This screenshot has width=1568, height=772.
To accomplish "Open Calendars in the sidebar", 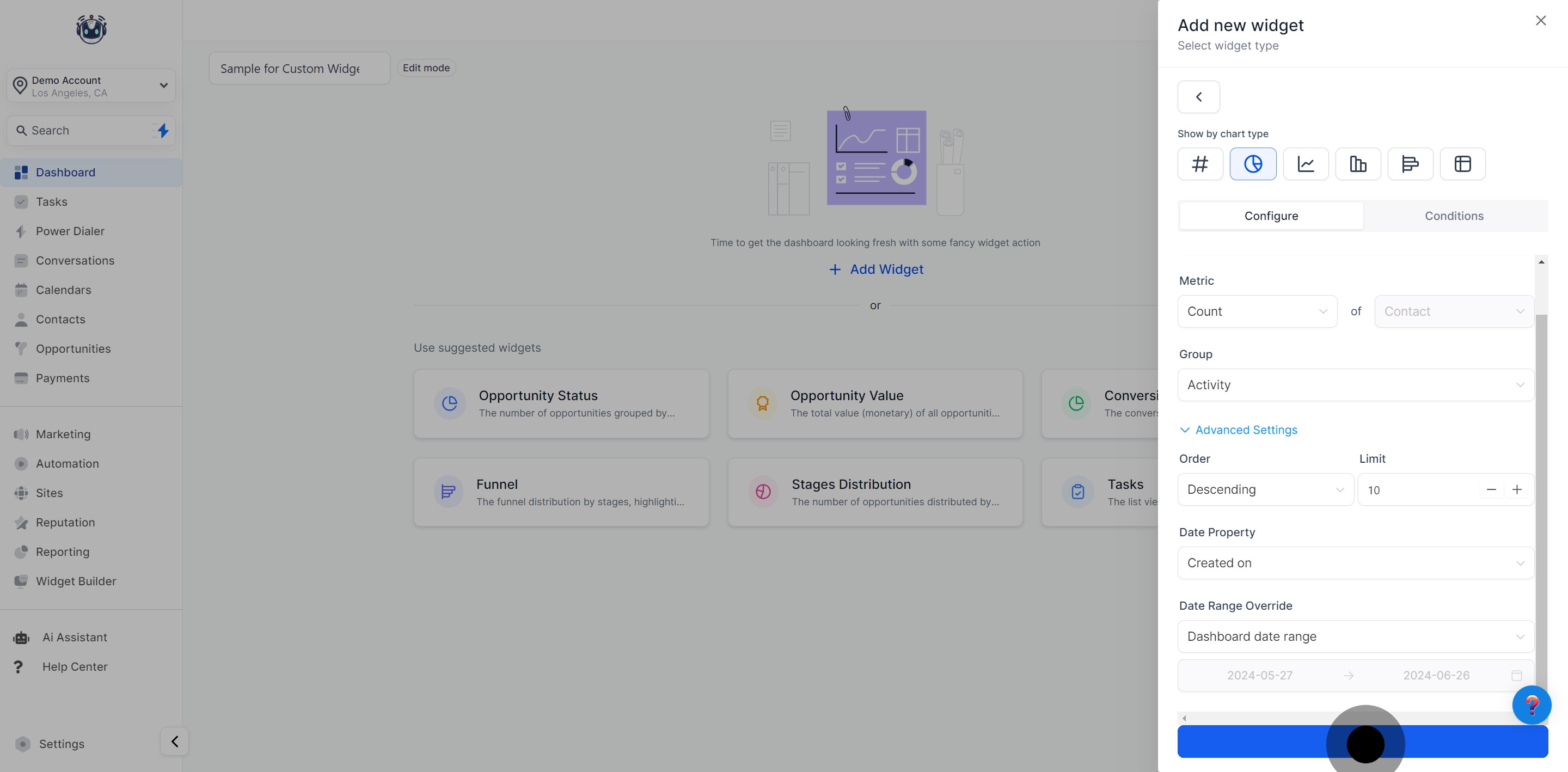I will (x=91, y=290).
